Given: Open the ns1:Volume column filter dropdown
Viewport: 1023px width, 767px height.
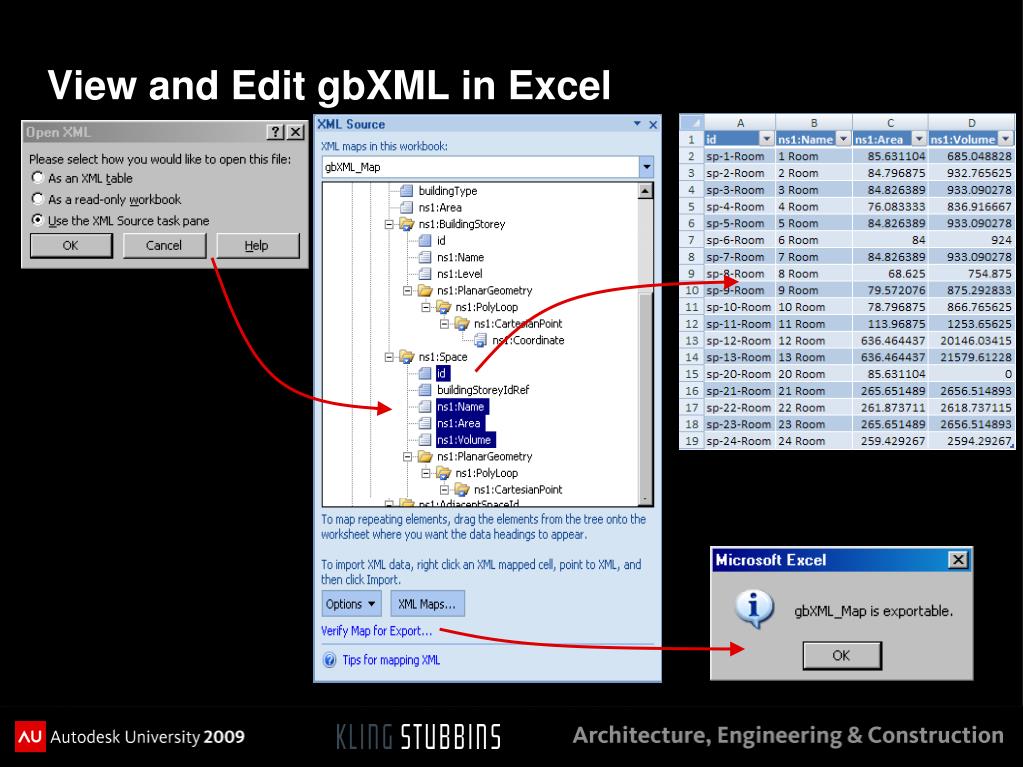Looking at the screenshot, I should (x=1005, y=139).
